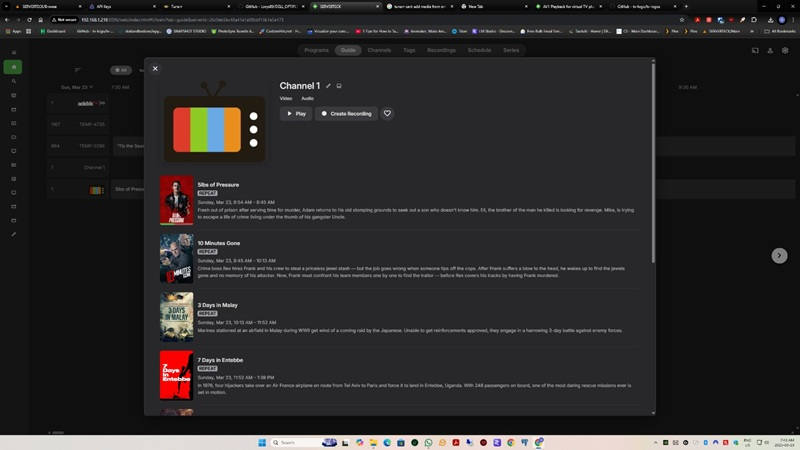
Task: Open the hamburger menu in the sidebar
Action: coord(14,53)
